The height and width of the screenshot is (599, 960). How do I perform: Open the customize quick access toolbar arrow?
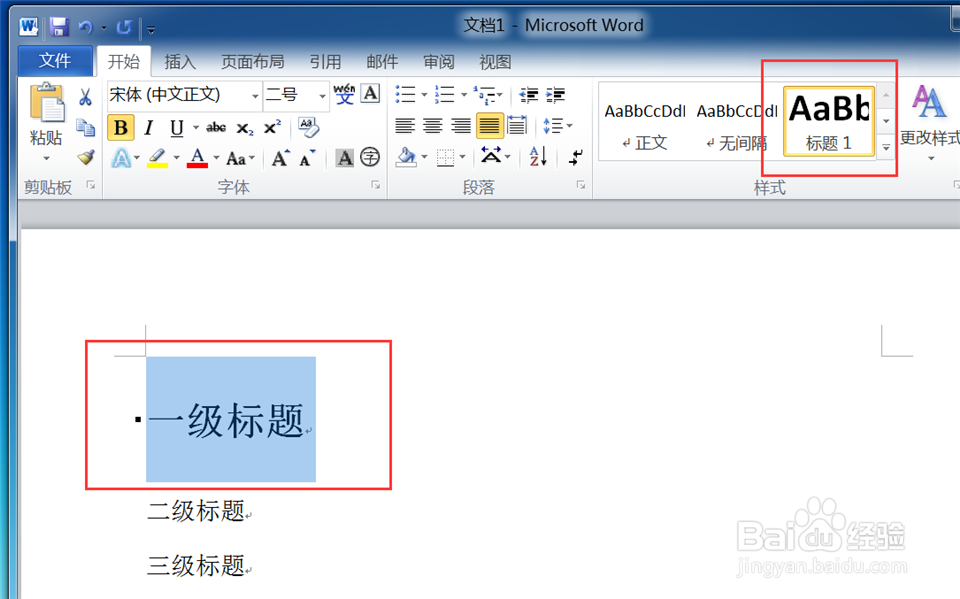pos(151,29)
